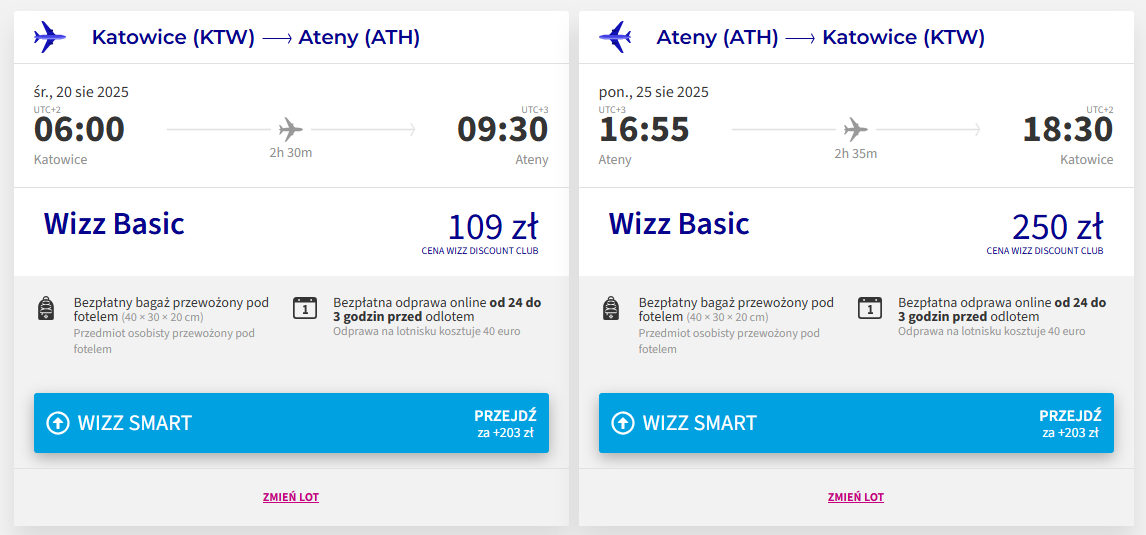The image size is (1146, 535).
Task: Click the return flight duration plane icon
Action: 856,129
